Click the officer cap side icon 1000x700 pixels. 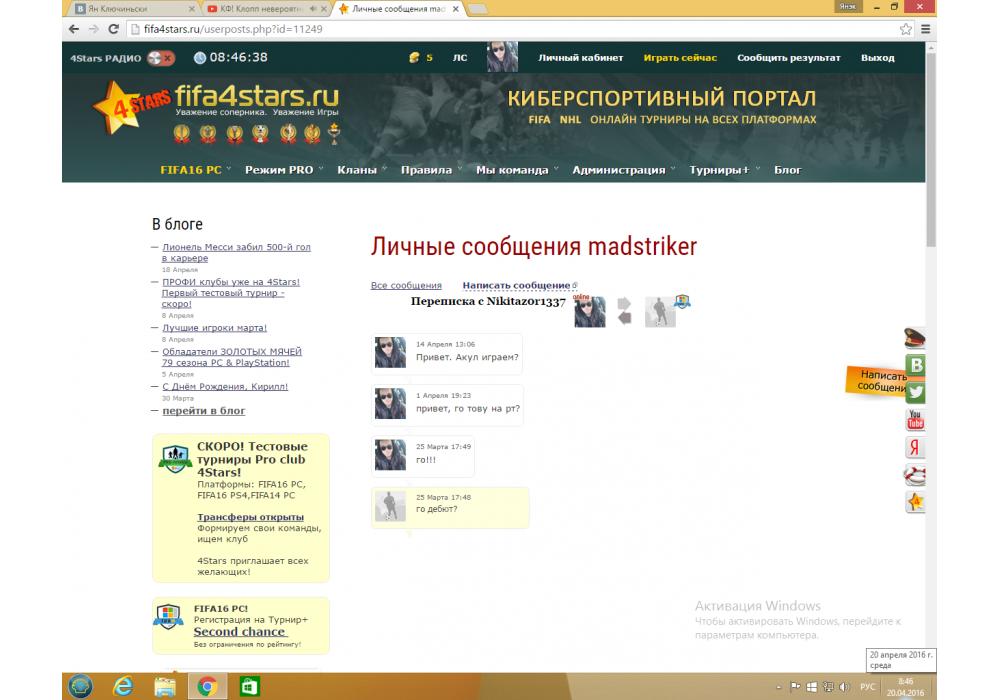[x=915, y=338]
